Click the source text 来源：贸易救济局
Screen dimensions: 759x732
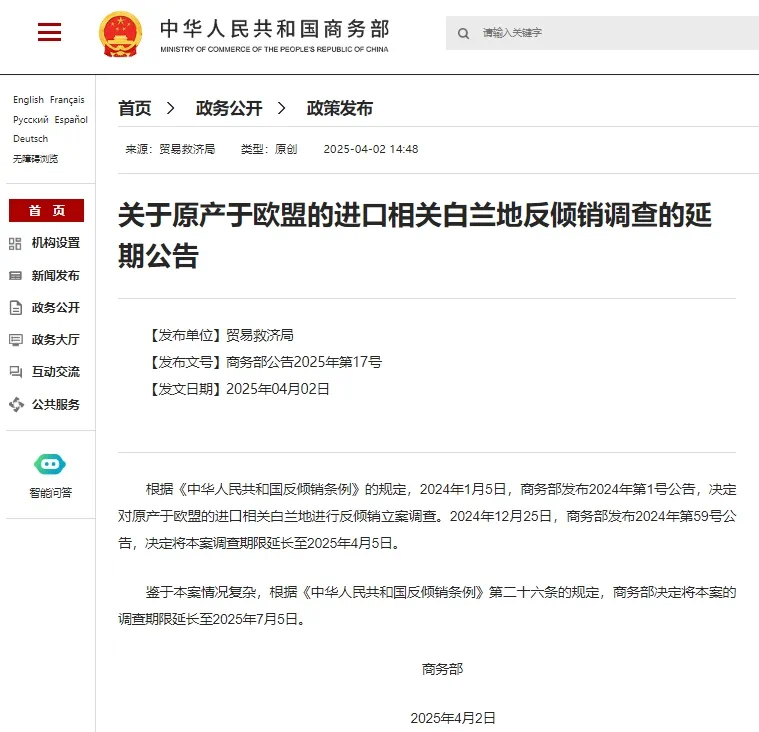(x=170, y=149)
